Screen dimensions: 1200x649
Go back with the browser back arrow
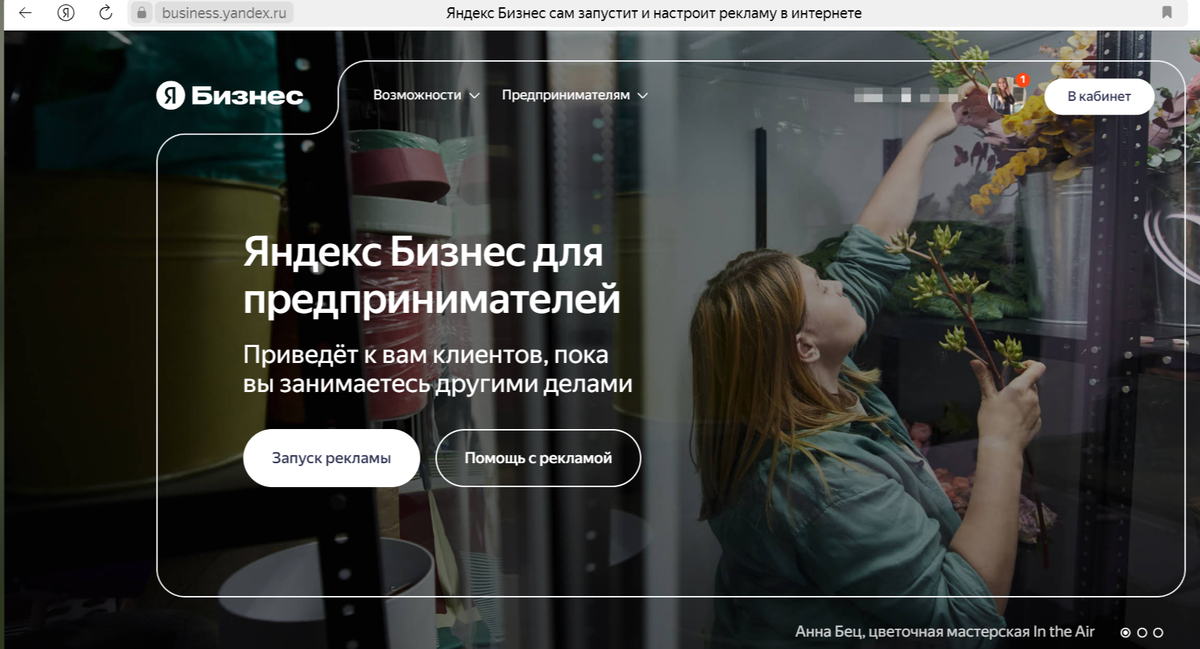click(x=25, y=13)
